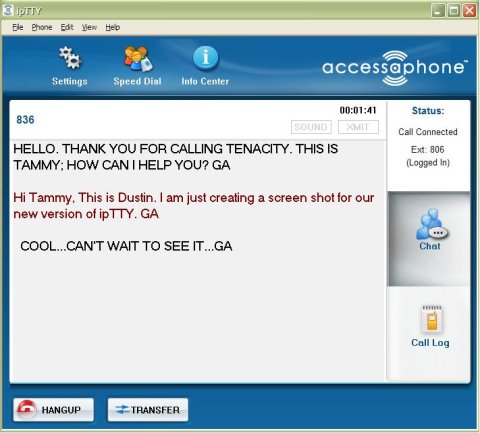Click the caller number 836
The height and width of the screenshot is (433, 480).
point(25,120)
